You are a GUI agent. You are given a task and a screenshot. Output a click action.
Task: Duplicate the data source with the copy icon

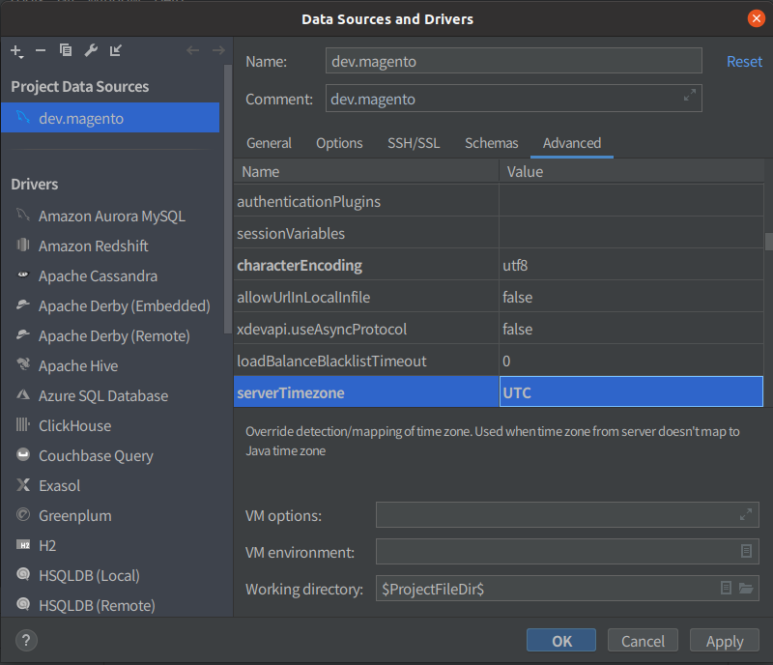pyautogui.click(x=66, y=50)
